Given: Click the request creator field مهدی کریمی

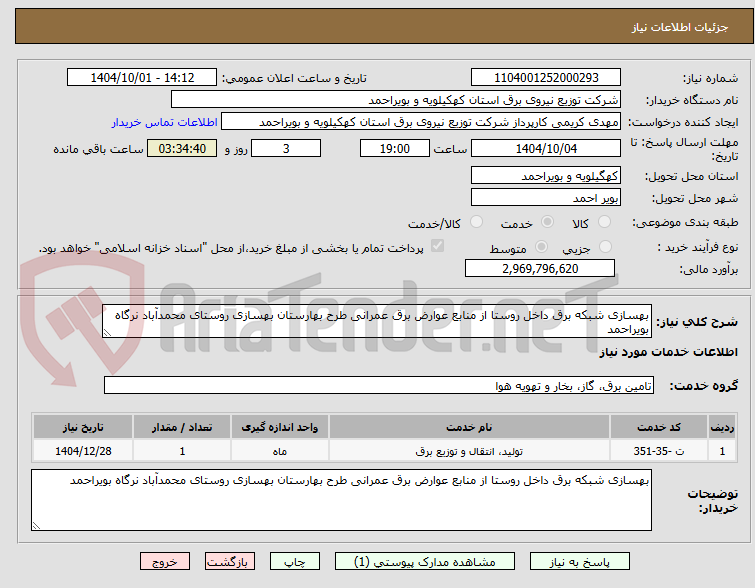Looking at the screenshot, I should [x=421, y=122].
